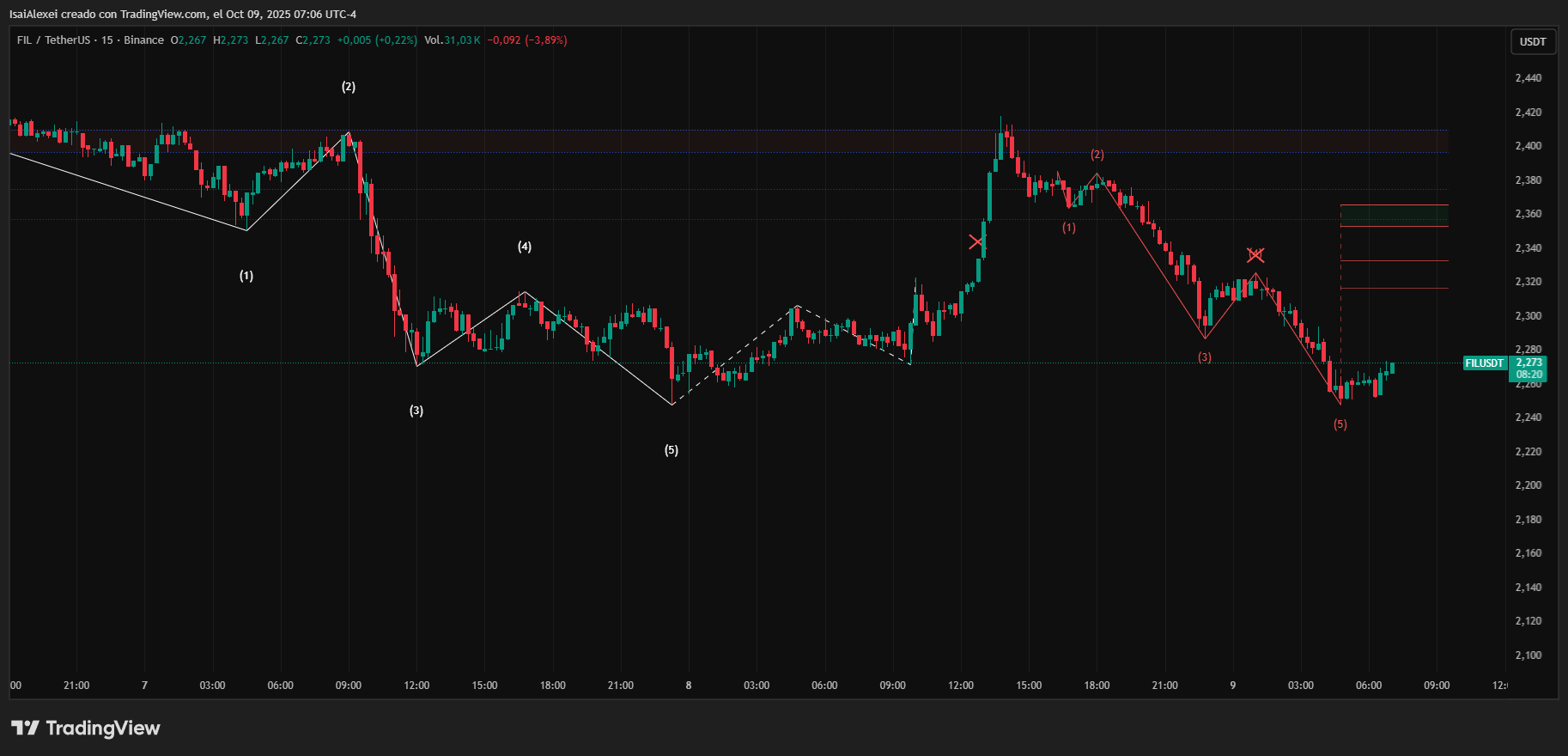This screenshot has width=1568, height=756.
Task: Open the USDT currency selector
Action: [1533, 41]
